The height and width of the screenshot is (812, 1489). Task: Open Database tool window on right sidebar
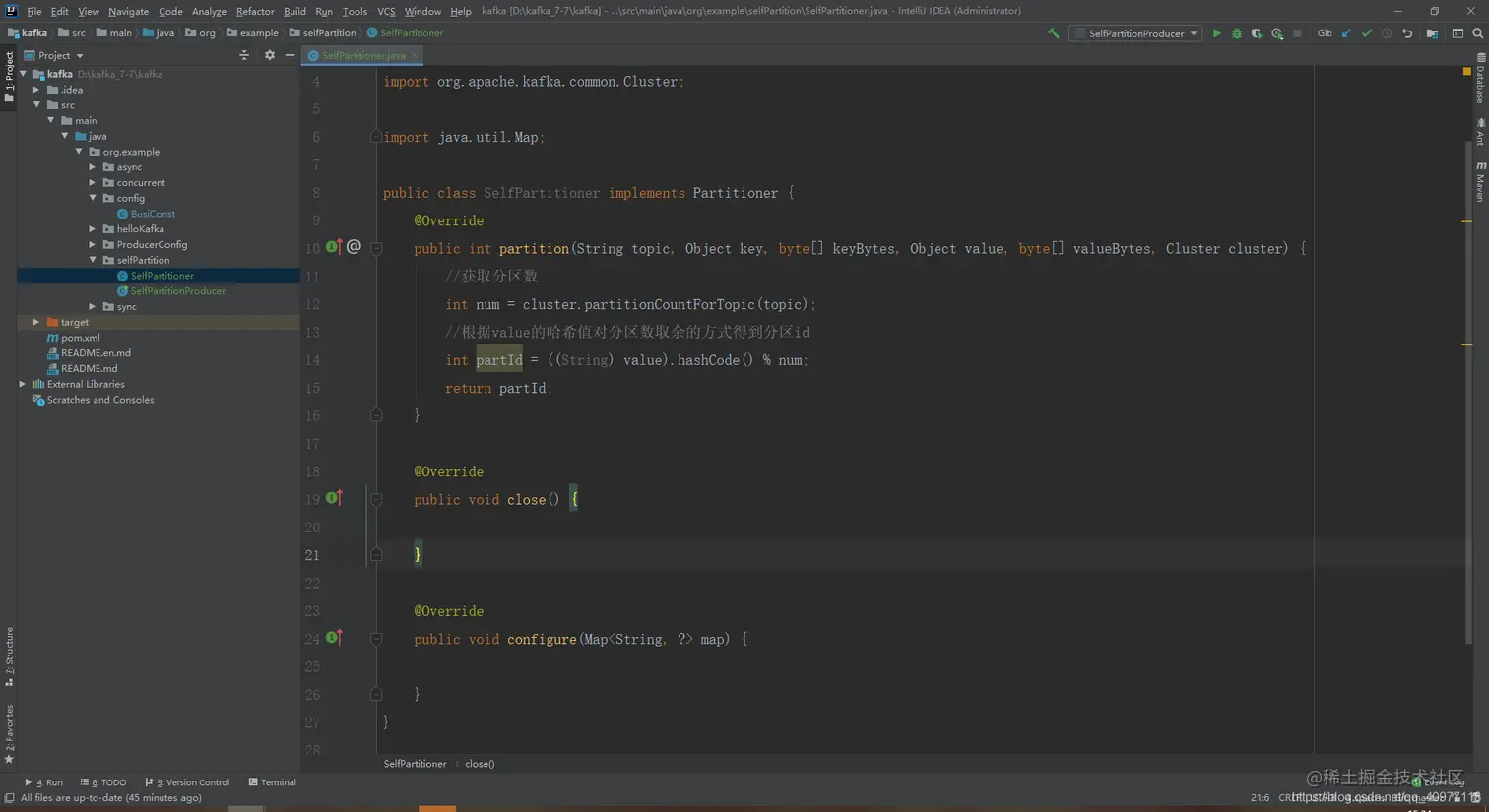point(1480,79)
